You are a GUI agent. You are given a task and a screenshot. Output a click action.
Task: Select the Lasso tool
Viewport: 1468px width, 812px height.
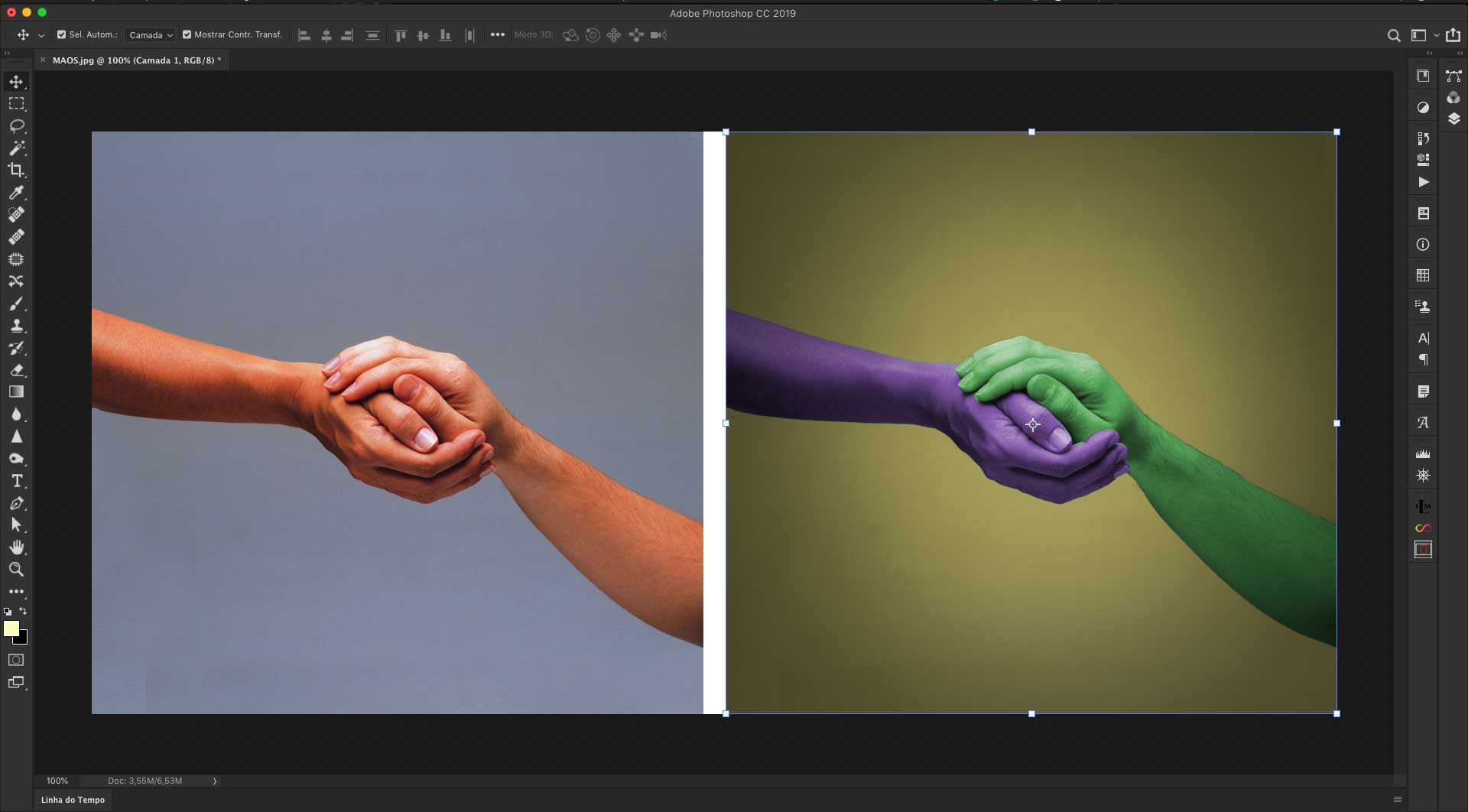tap(16, 125)
